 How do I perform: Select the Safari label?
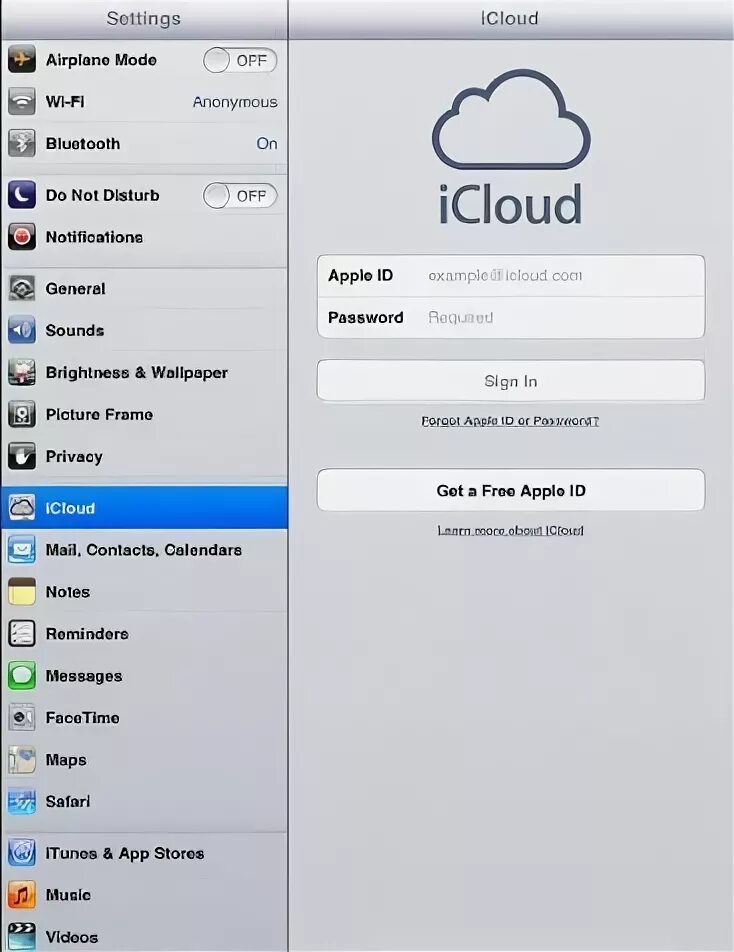click(x=67, y=801)
